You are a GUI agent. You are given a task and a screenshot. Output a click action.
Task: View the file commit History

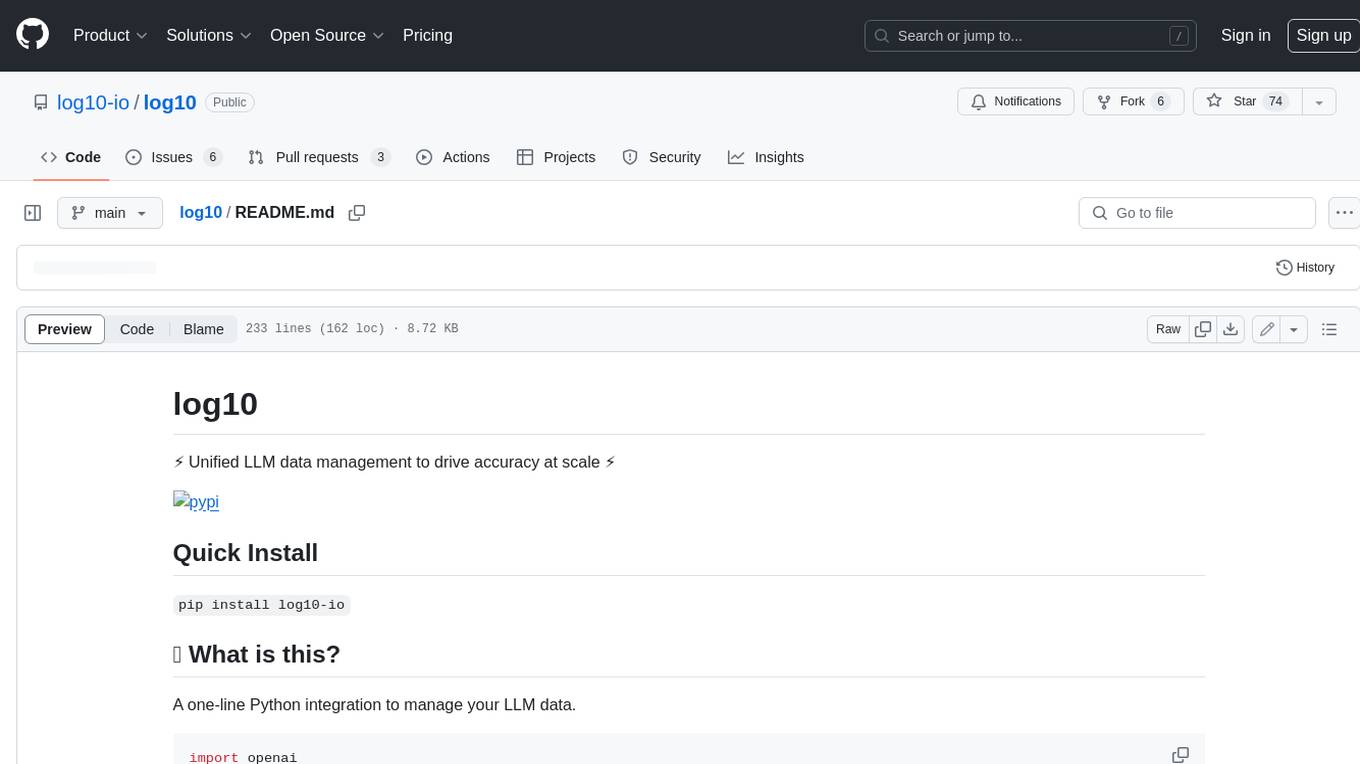pyautogui.click(x=1305, y=267)
